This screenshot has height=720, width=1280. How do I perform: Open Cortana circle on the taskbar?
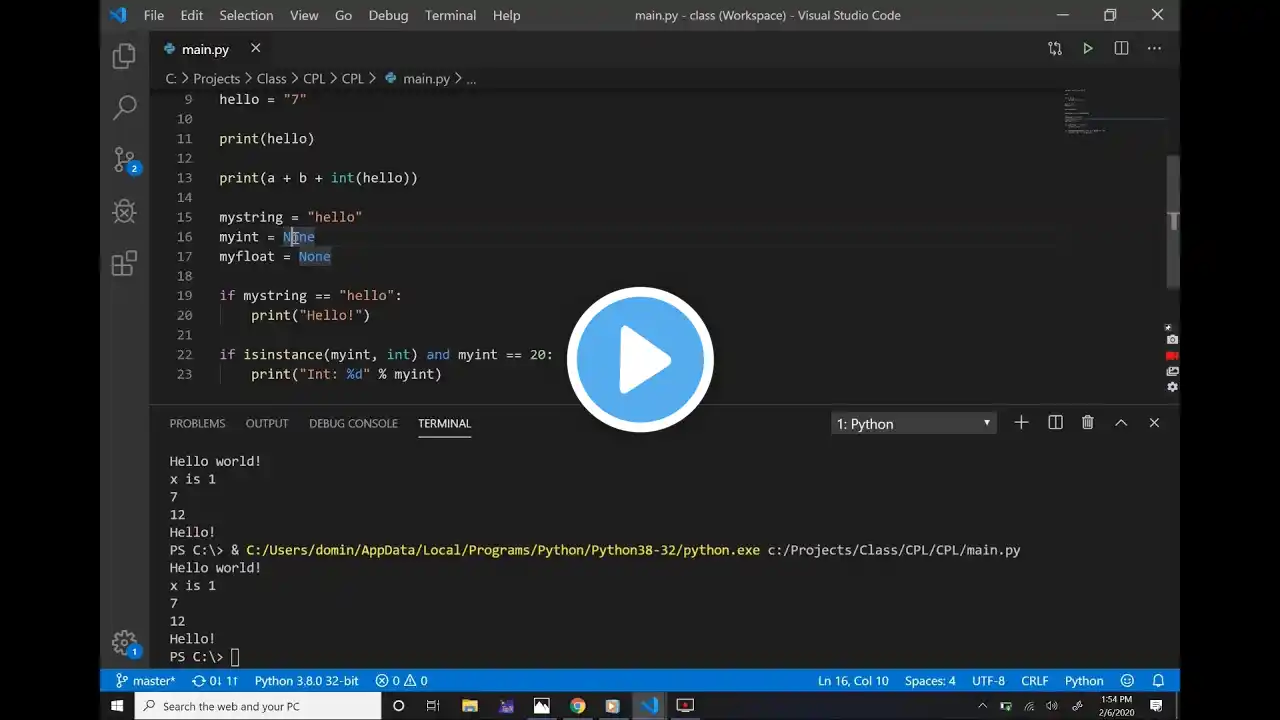pyautogui.click(x=398, y=706)
